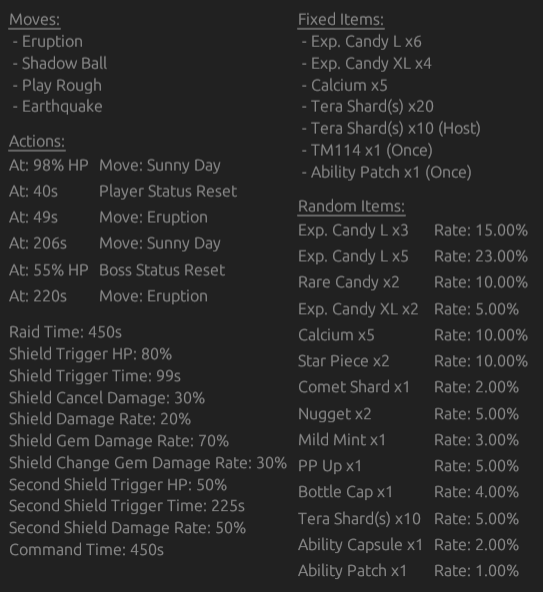The width and height of the screenshot is (543, 592).
Task: Select the TM114 x1 (Once) item
Action: click(367, 151)
